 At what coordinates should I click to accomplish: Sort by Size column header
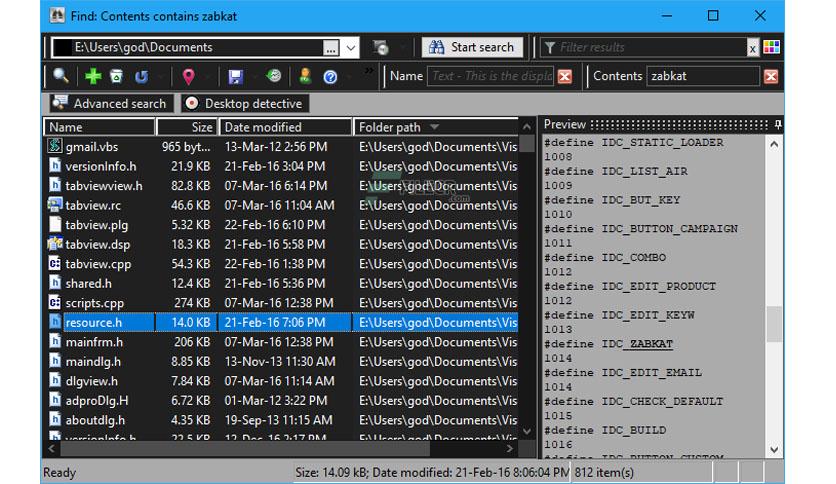(187, 127)
